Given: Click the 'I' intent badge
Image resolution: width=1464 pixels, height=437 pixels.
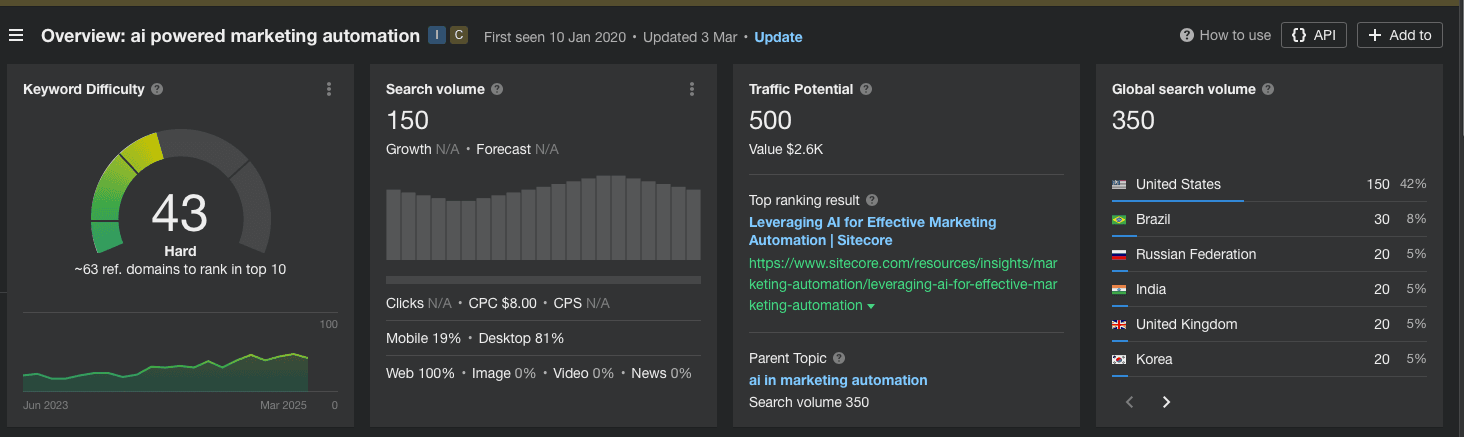Looking at the screenshot, I should click(437, 35).
